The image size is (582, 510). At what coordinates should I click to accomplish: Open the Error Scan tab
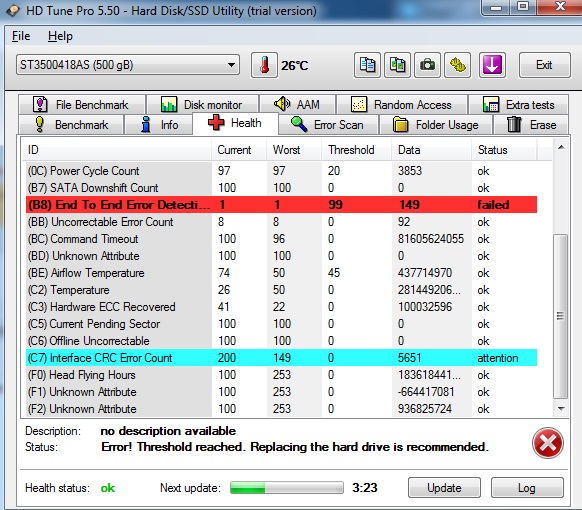click(328, 125)
